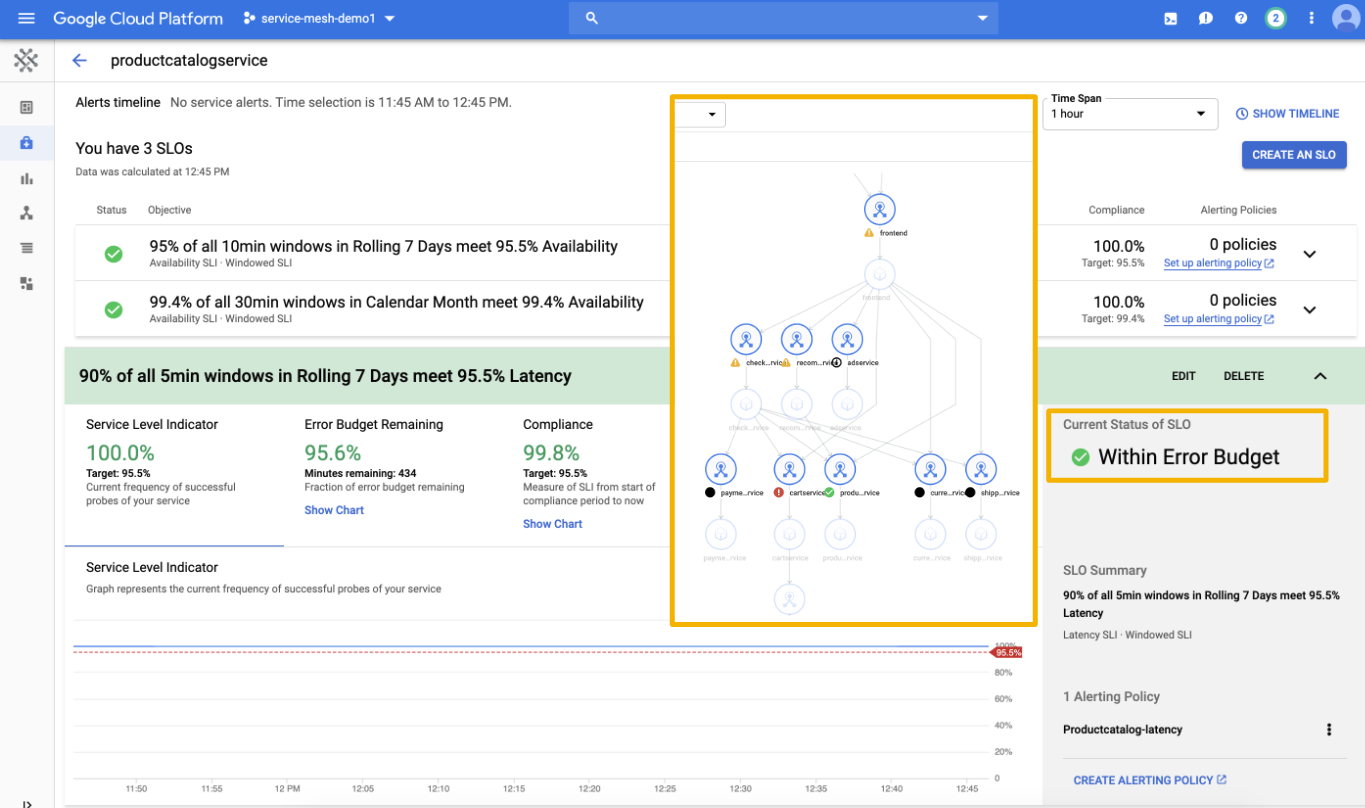Click the 95.5% threshold marker on chart
This screenshot has height=808, width=1365.
click(1006, 652)
